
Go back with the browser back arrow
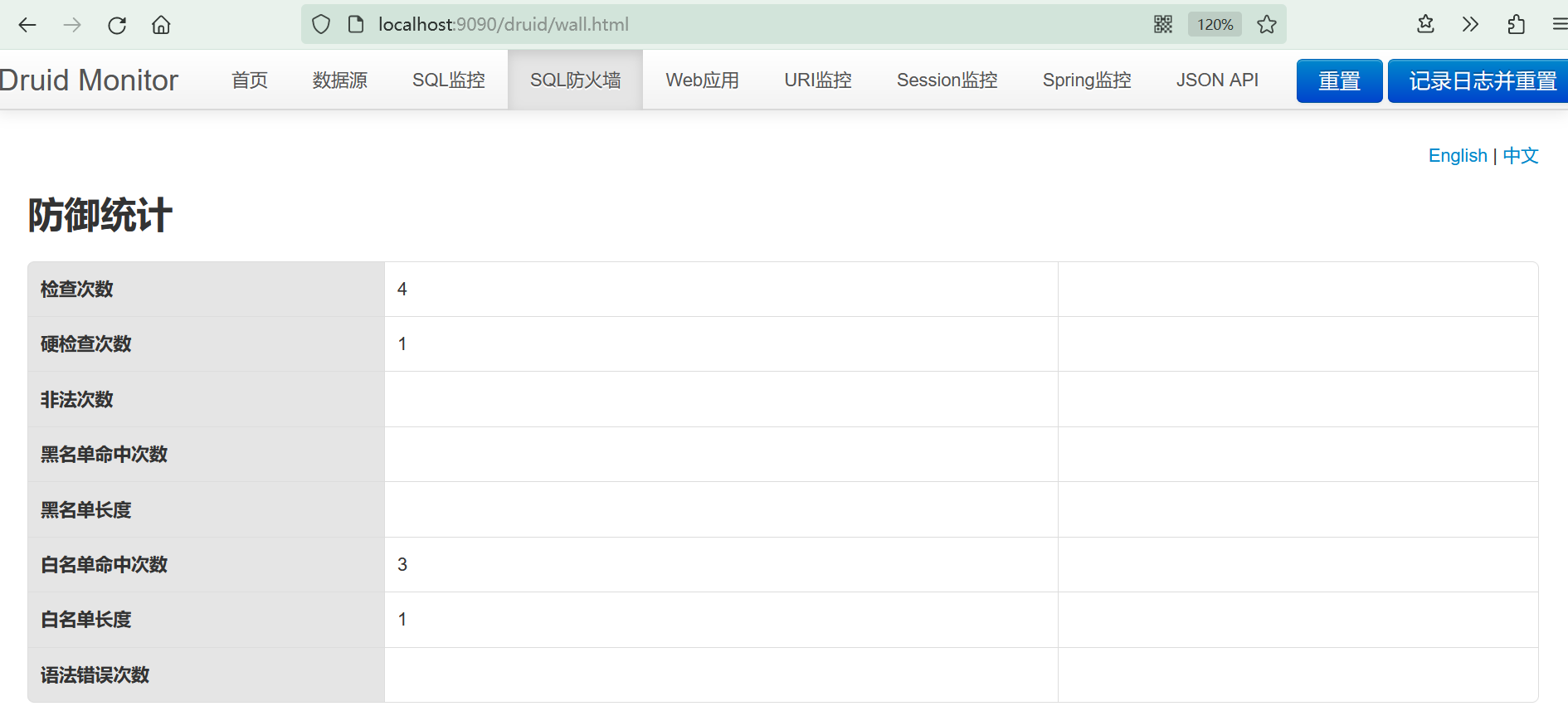[27, 25]
